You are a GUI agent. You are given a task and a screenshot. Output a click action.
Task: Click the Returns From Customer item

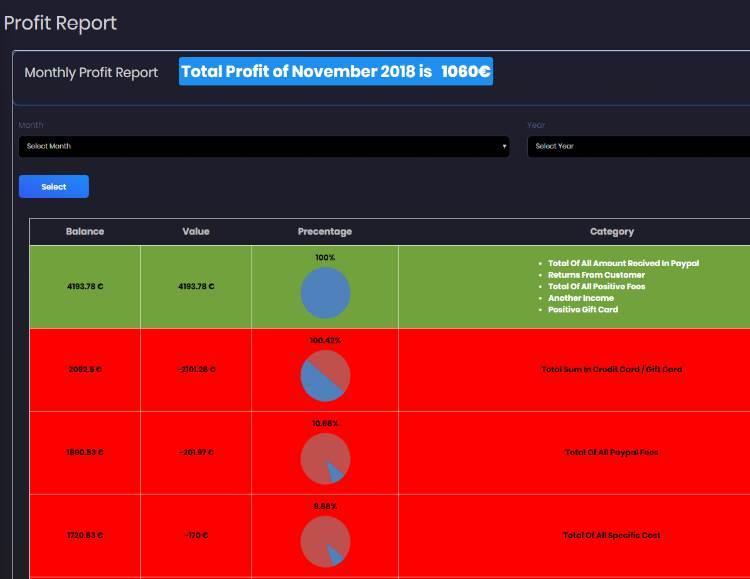click(596, 275)
